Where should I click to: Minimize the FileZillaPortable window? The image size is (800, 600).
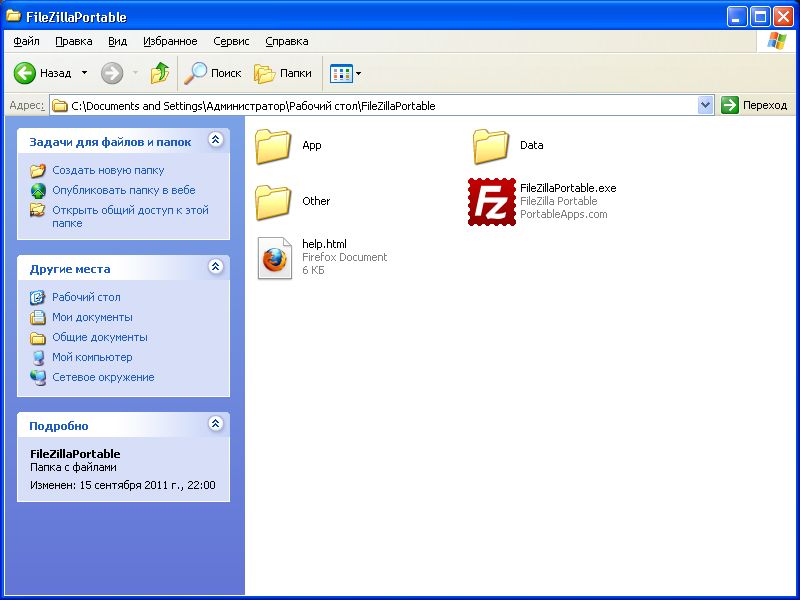coord(737,16)
